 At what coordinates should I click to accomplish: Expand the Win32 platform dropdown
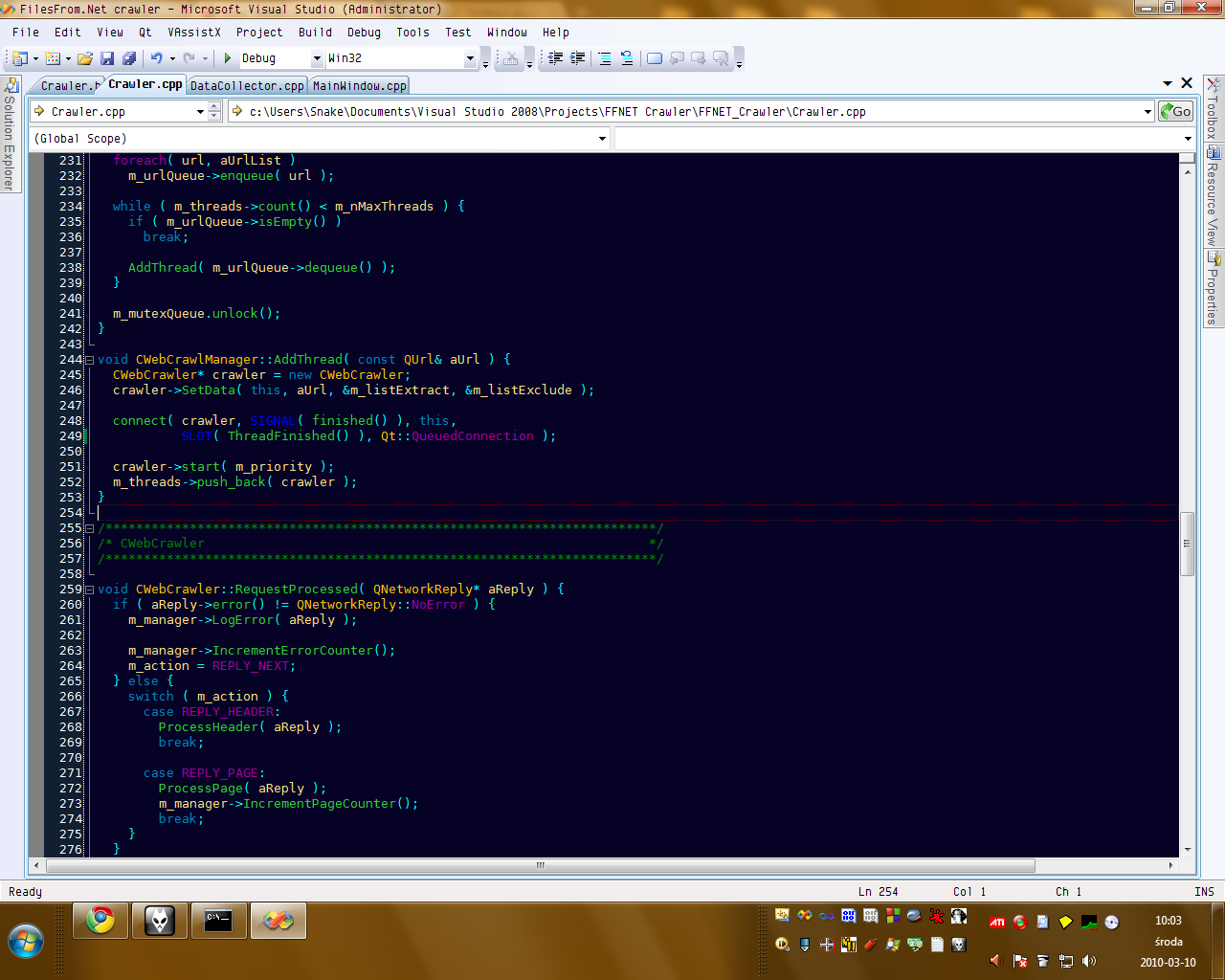click(470, 58)
